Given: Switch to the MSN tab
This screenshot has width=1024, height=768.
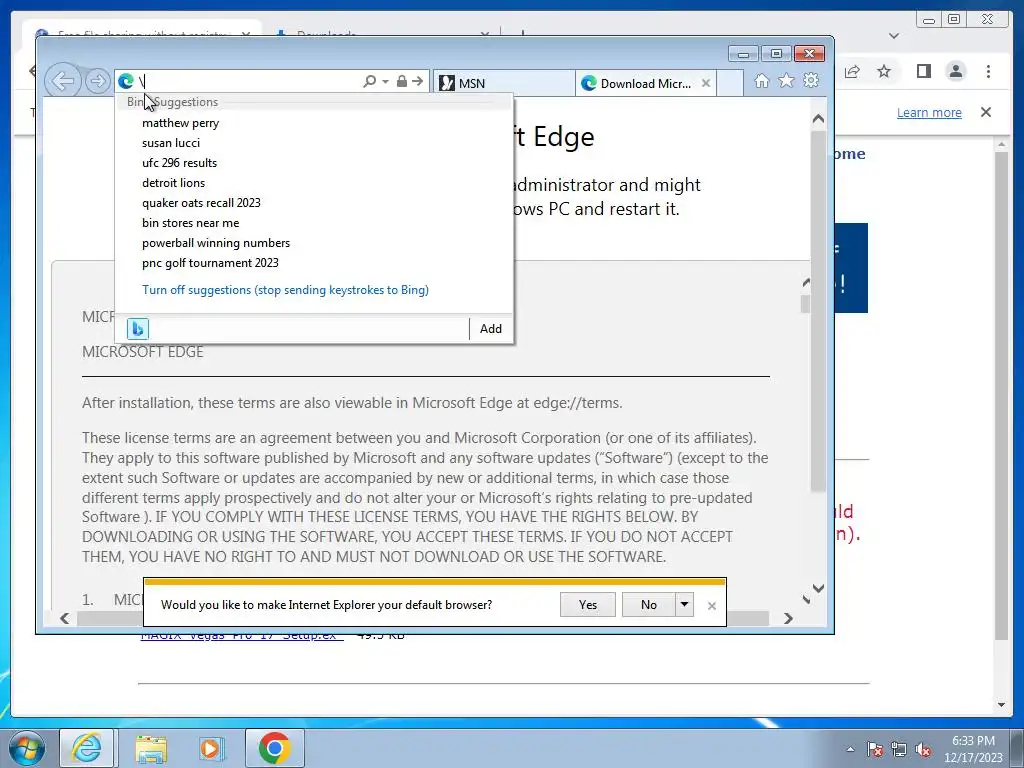Looking at the screenshot, I should coord(504,83).
